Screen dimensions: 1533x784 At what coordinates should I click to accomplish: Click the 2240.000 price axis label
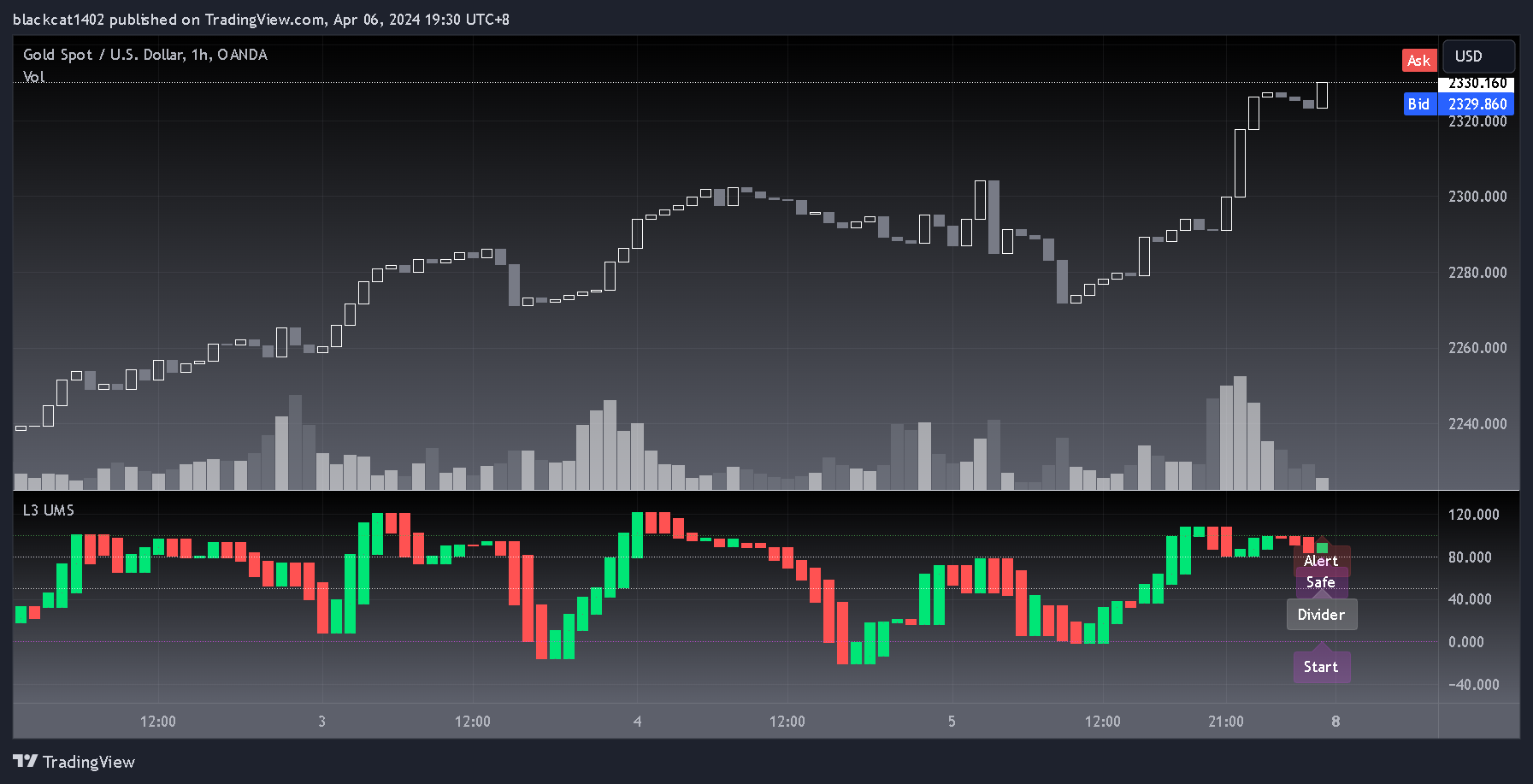[x=1477, y=424]
